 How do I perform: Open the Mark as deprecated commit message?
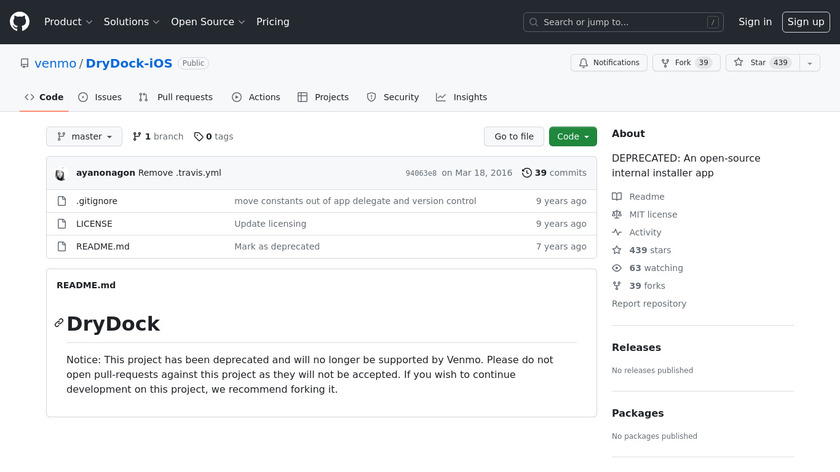point(277,246)
